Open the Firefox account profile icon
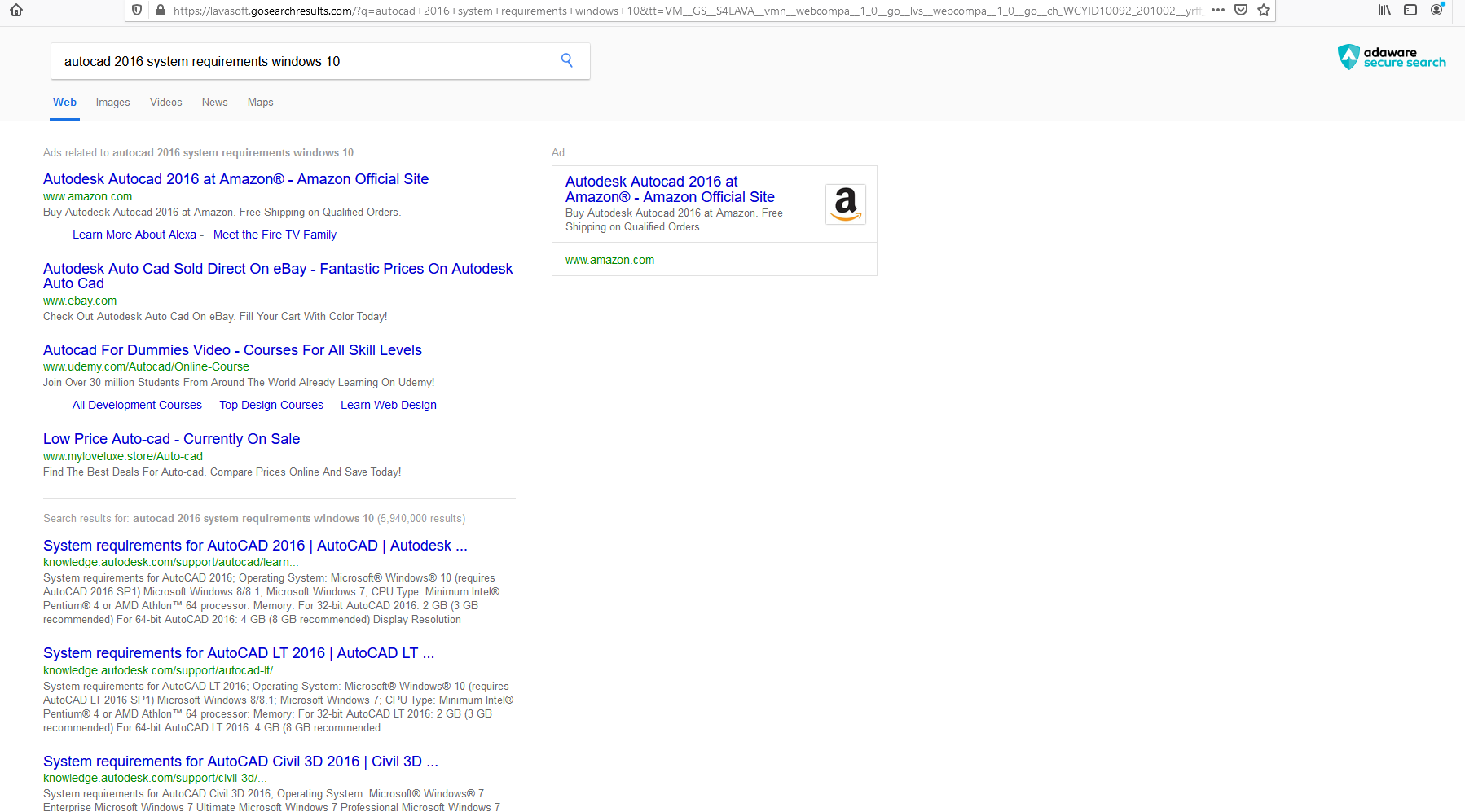The width and height of the screenshot is (1465, 812). (x=1436, y=11)
